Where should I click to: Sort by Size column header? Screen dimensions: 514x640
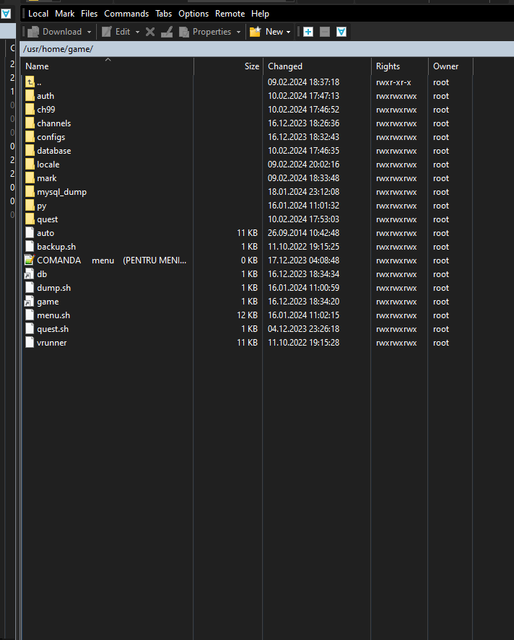[x=228, y=67]
